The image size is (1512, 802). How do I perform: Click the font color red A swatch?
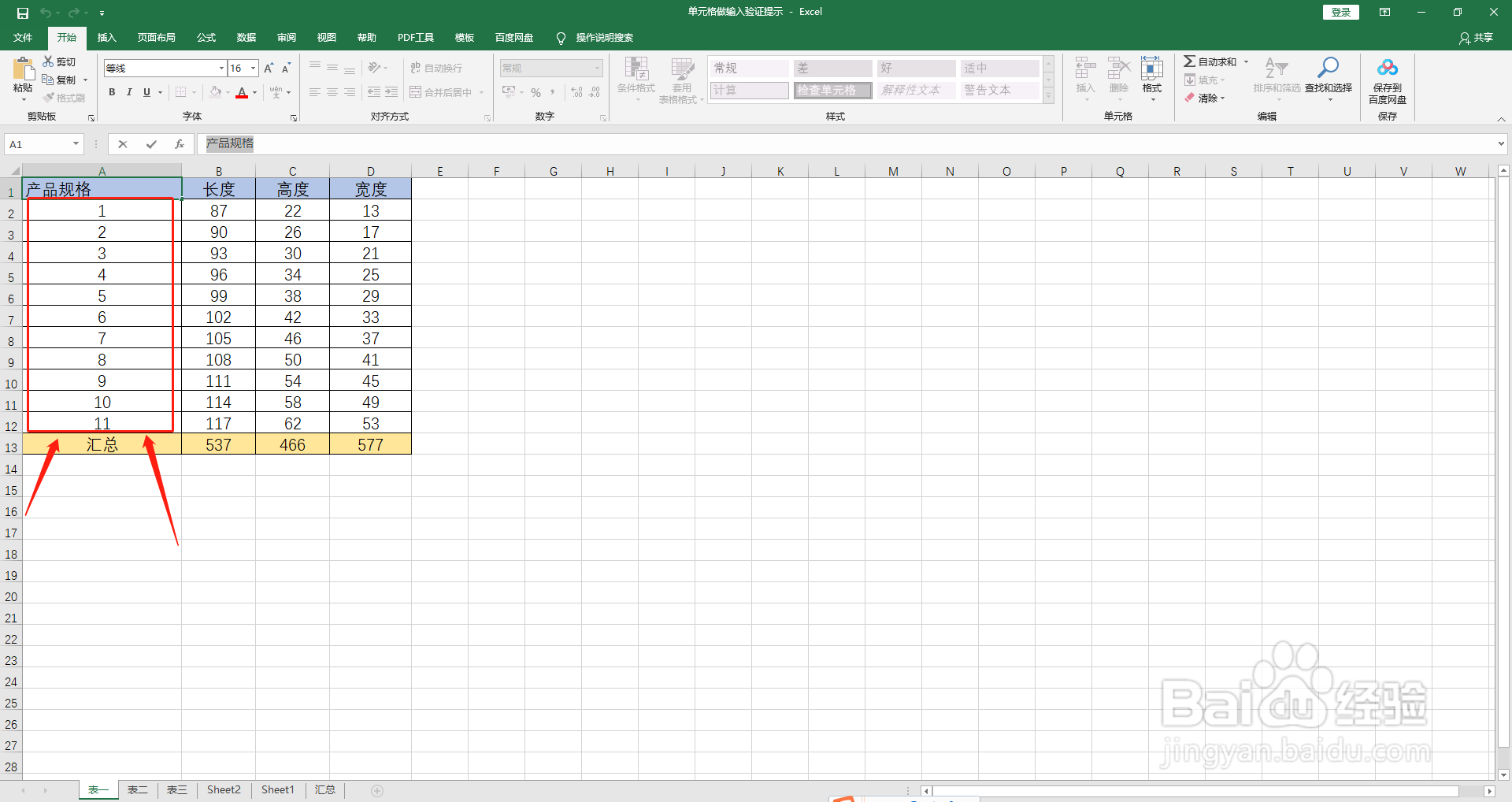[242, 92]
